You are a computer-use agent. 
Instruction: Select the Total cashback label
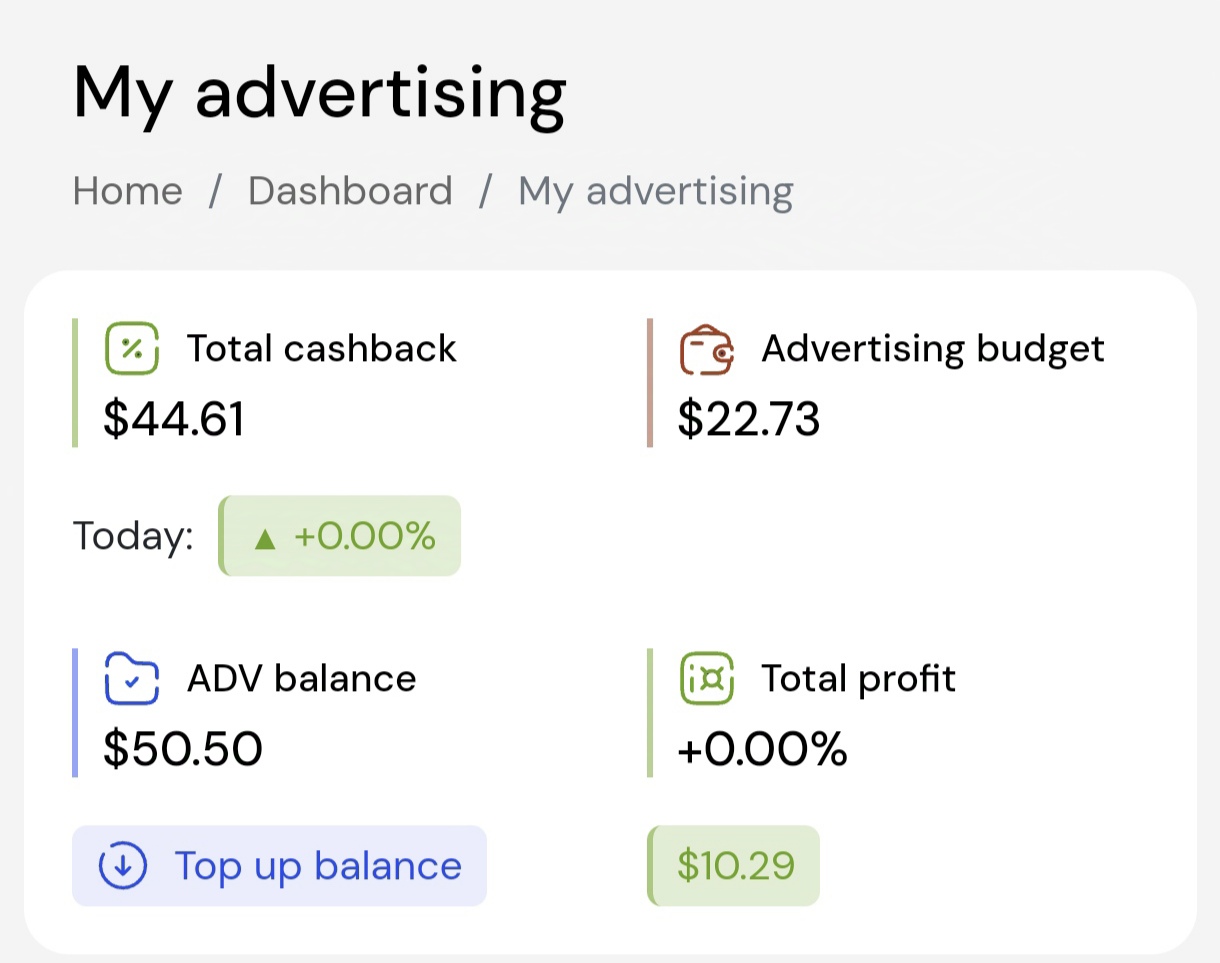(x=321, y=348)
